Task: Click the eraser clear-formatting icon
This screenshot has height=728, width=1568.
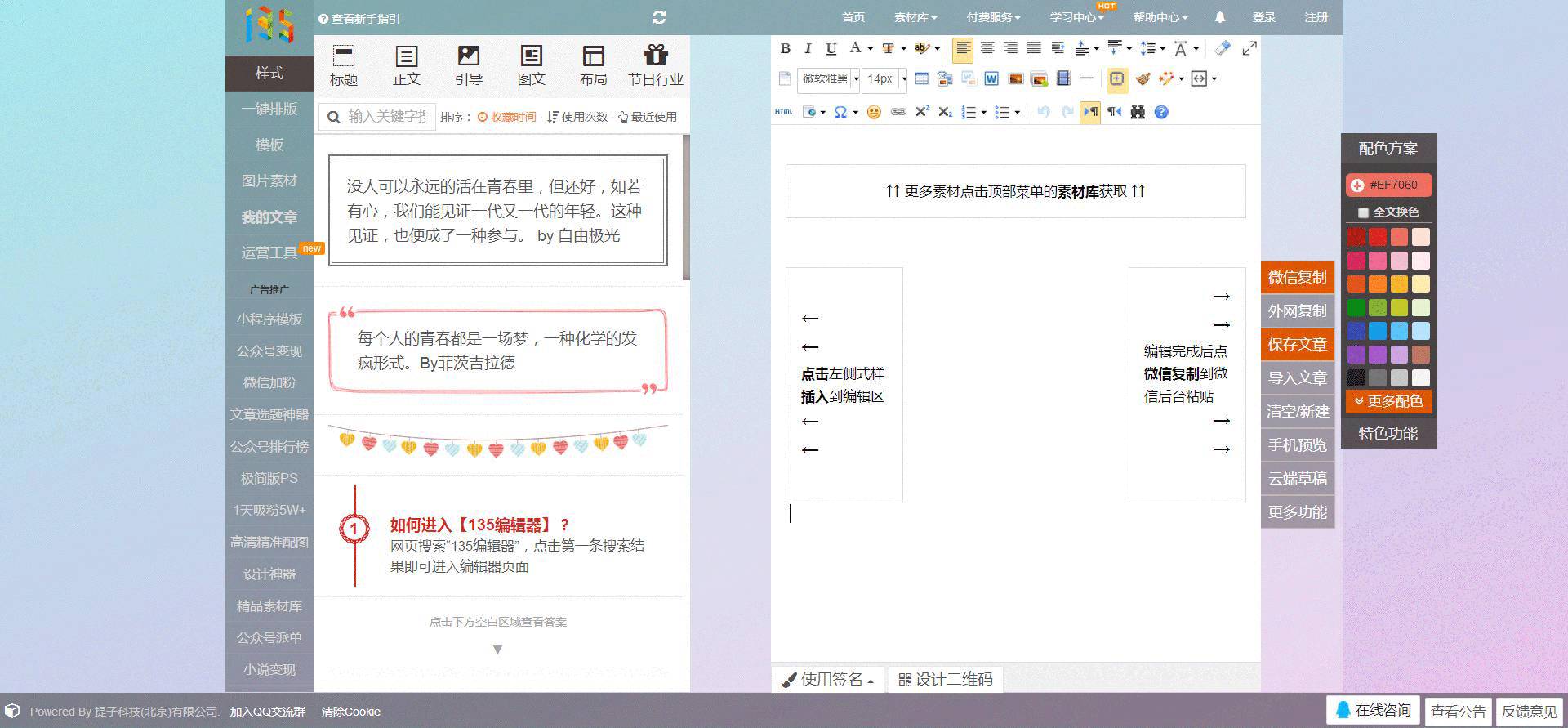Action: click(1223, 48)
